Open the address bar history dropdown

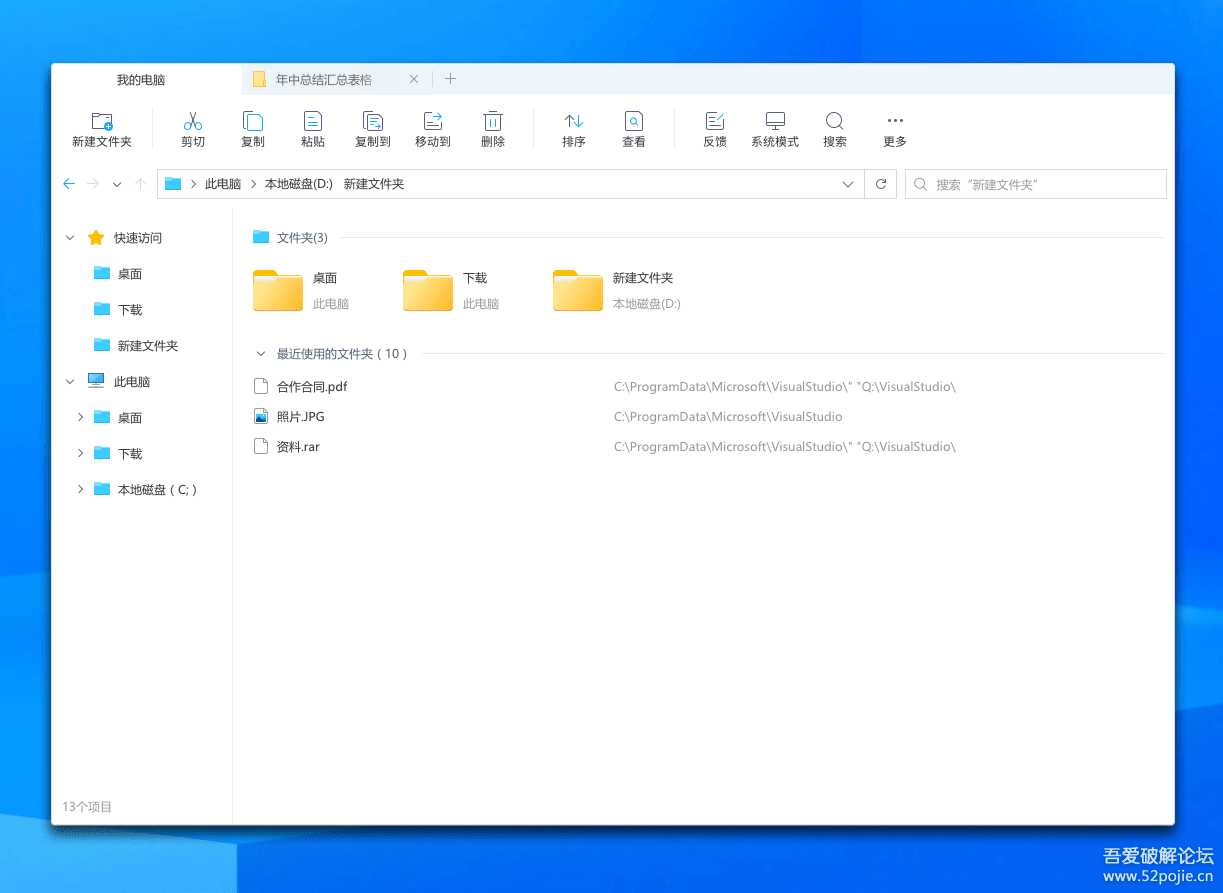click(x=848, y=184)
